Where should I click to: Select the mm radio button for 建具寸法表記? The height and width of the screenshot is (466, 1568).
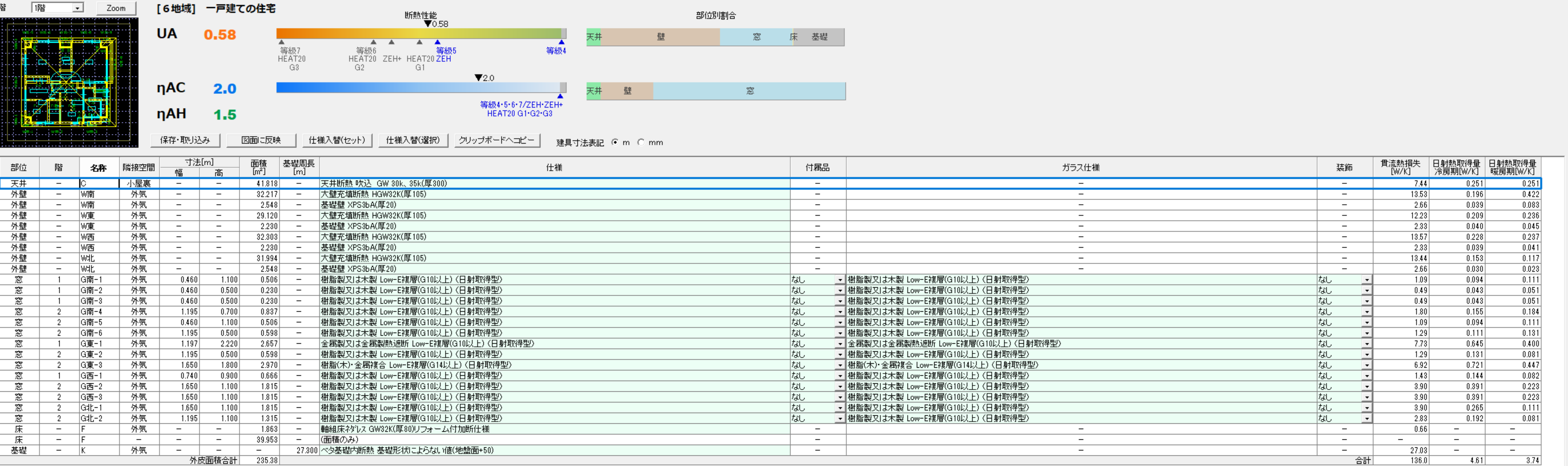(640, 142)
